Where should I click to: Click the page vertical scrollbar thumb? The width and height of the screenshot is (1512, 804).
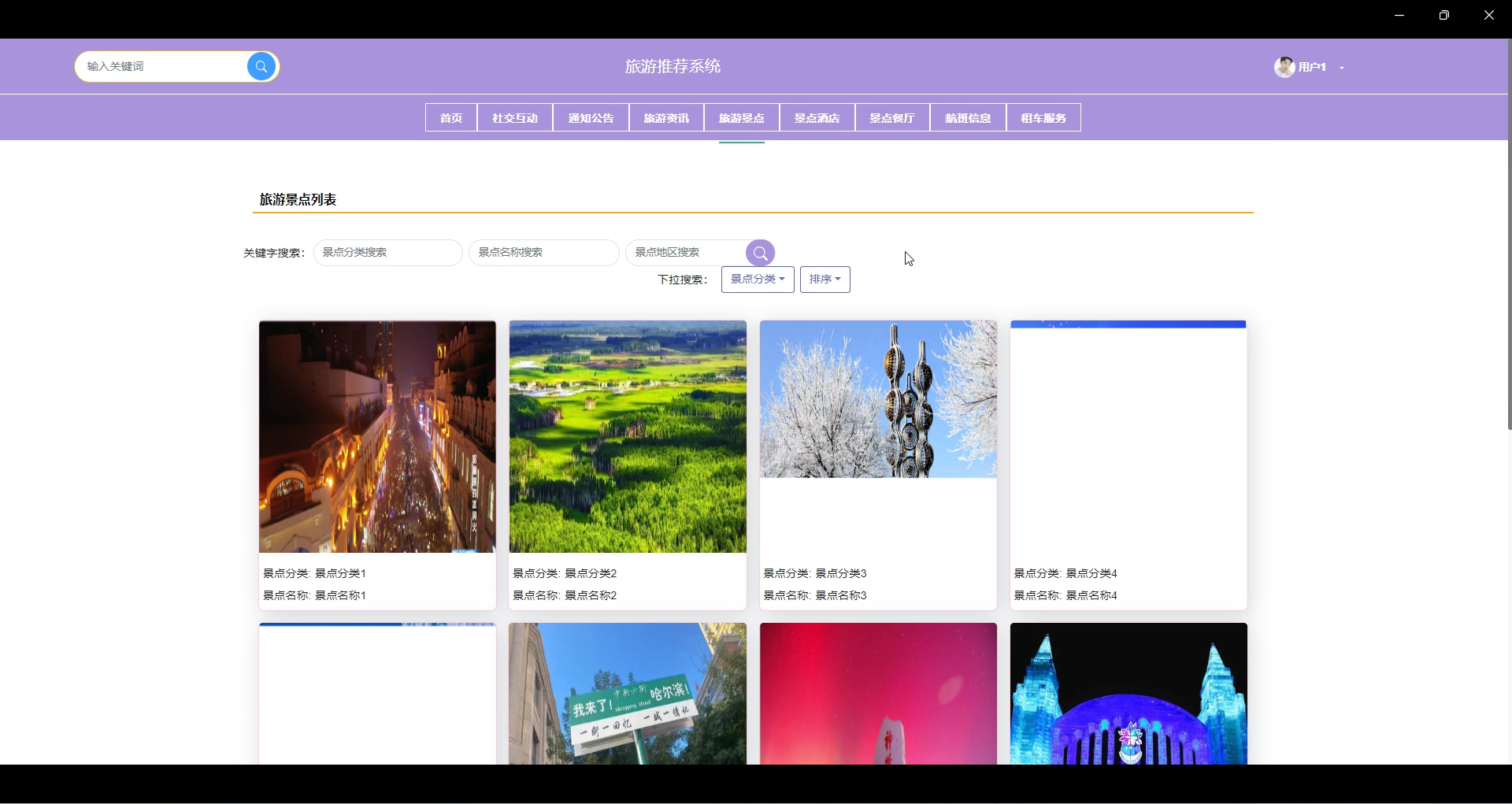click(1509, 235)
